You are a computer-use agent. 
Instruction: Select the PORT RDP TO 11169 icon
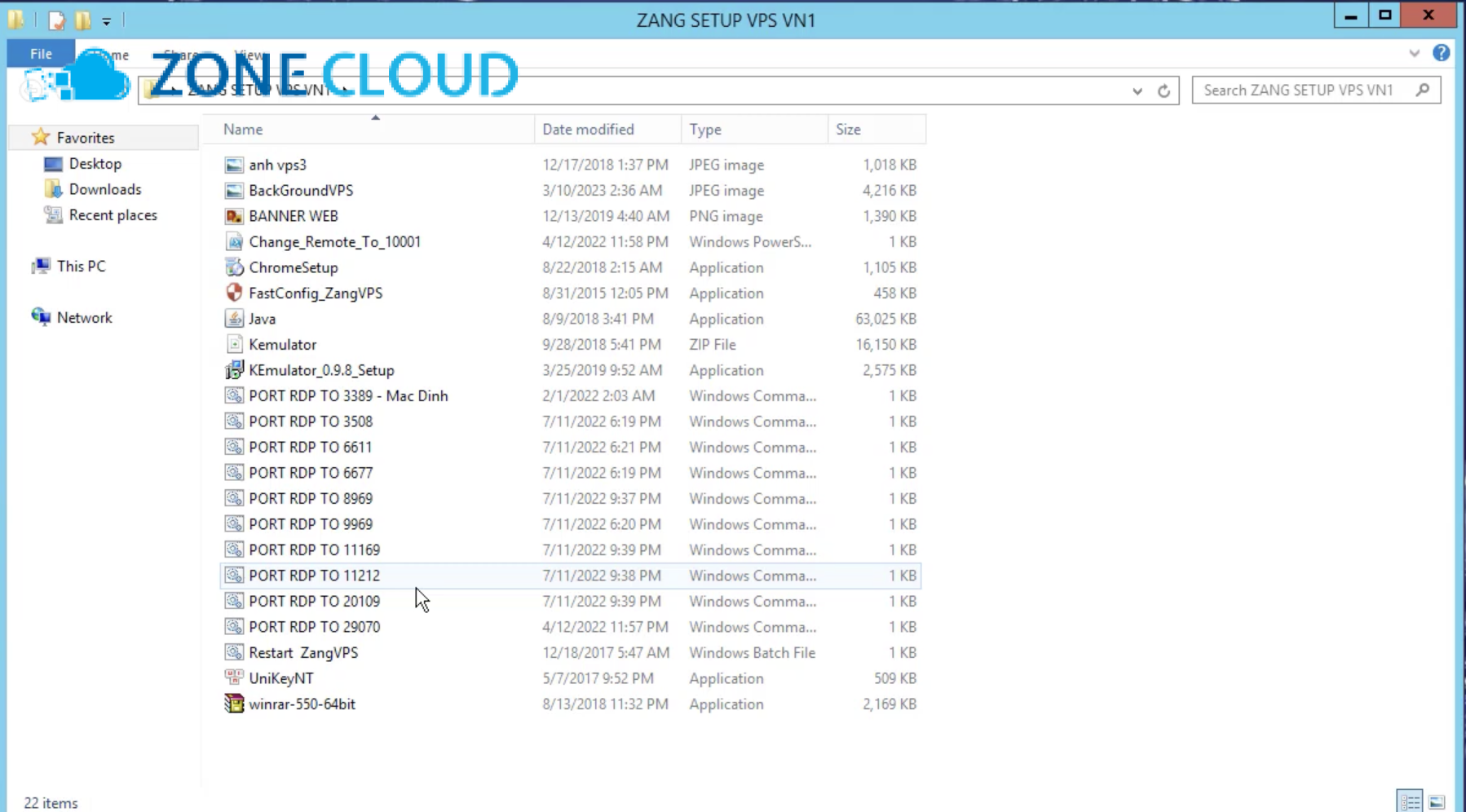point(234,550)
